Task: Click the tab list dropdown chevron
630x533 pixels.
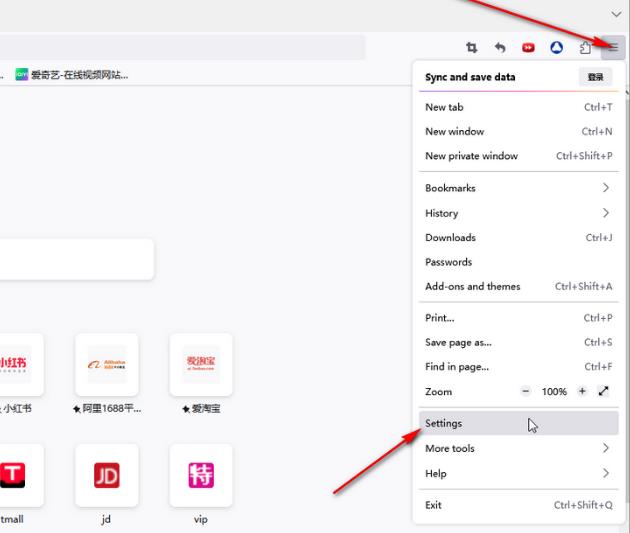Action: pos(616,14)
